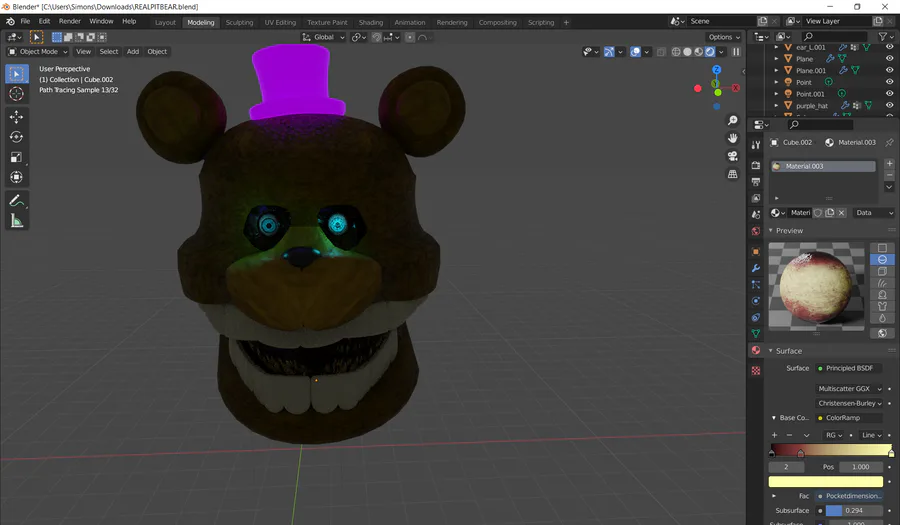Screen dimensions: 900x525
Task: Open the Object properties tab
Action: pyautogui.click(x=755, y=252)
